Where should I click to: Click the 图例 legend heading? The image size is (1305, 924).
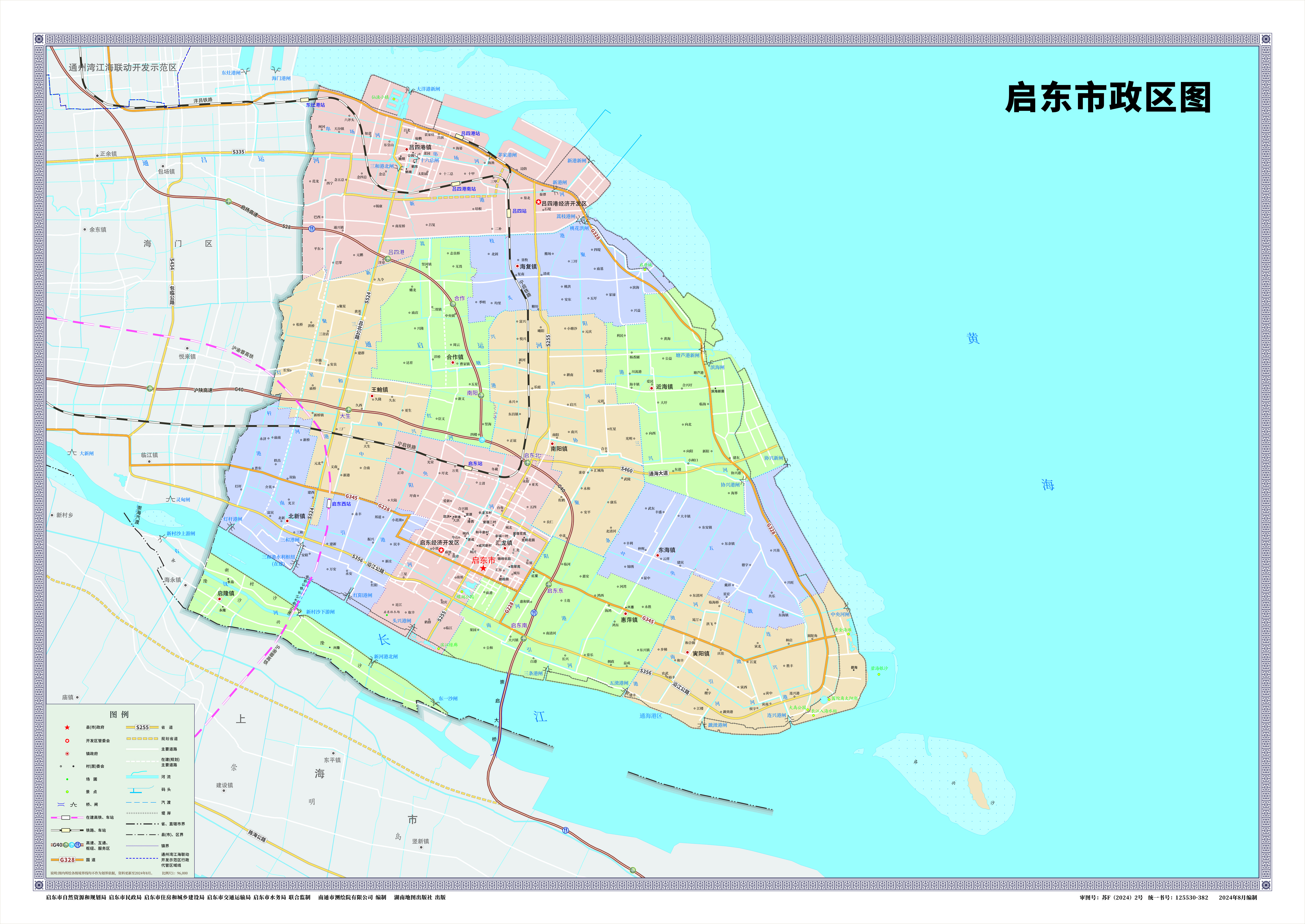pos(119,715)
